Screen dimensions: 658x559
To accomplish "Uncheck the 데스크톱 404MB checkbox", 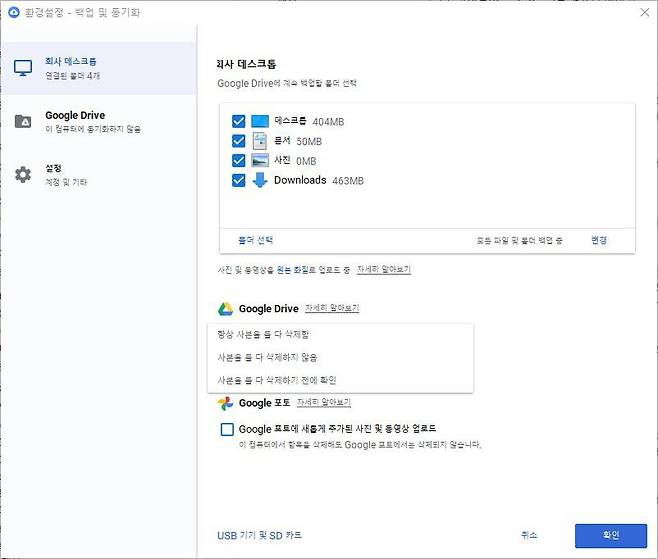I will click(x=238, y=121).
